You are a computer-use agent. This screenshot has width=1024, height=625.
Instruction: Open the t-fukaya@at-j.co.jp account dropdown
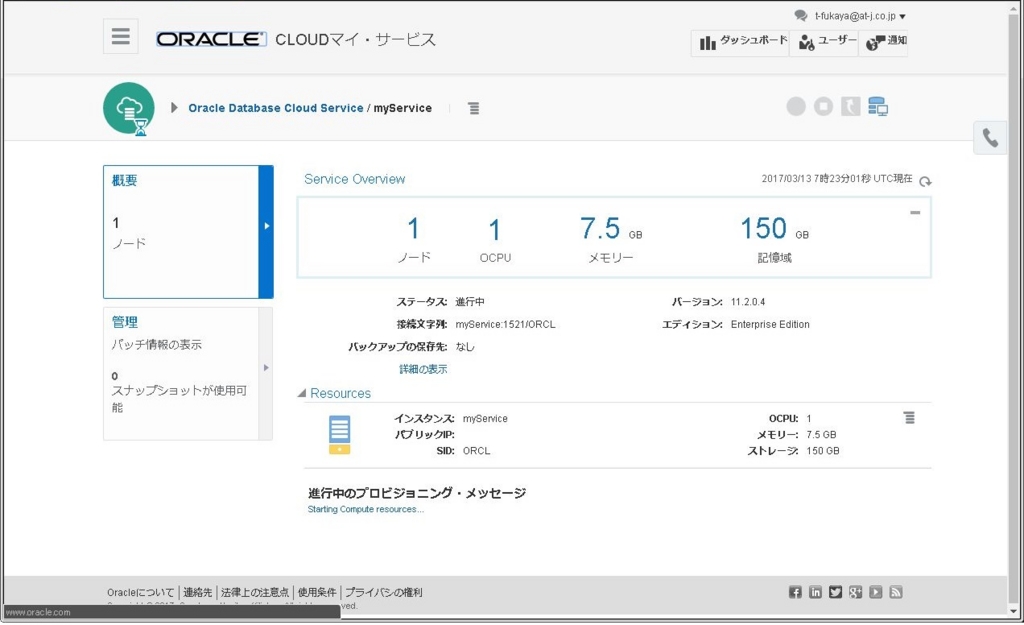click(x=859, y=16)
